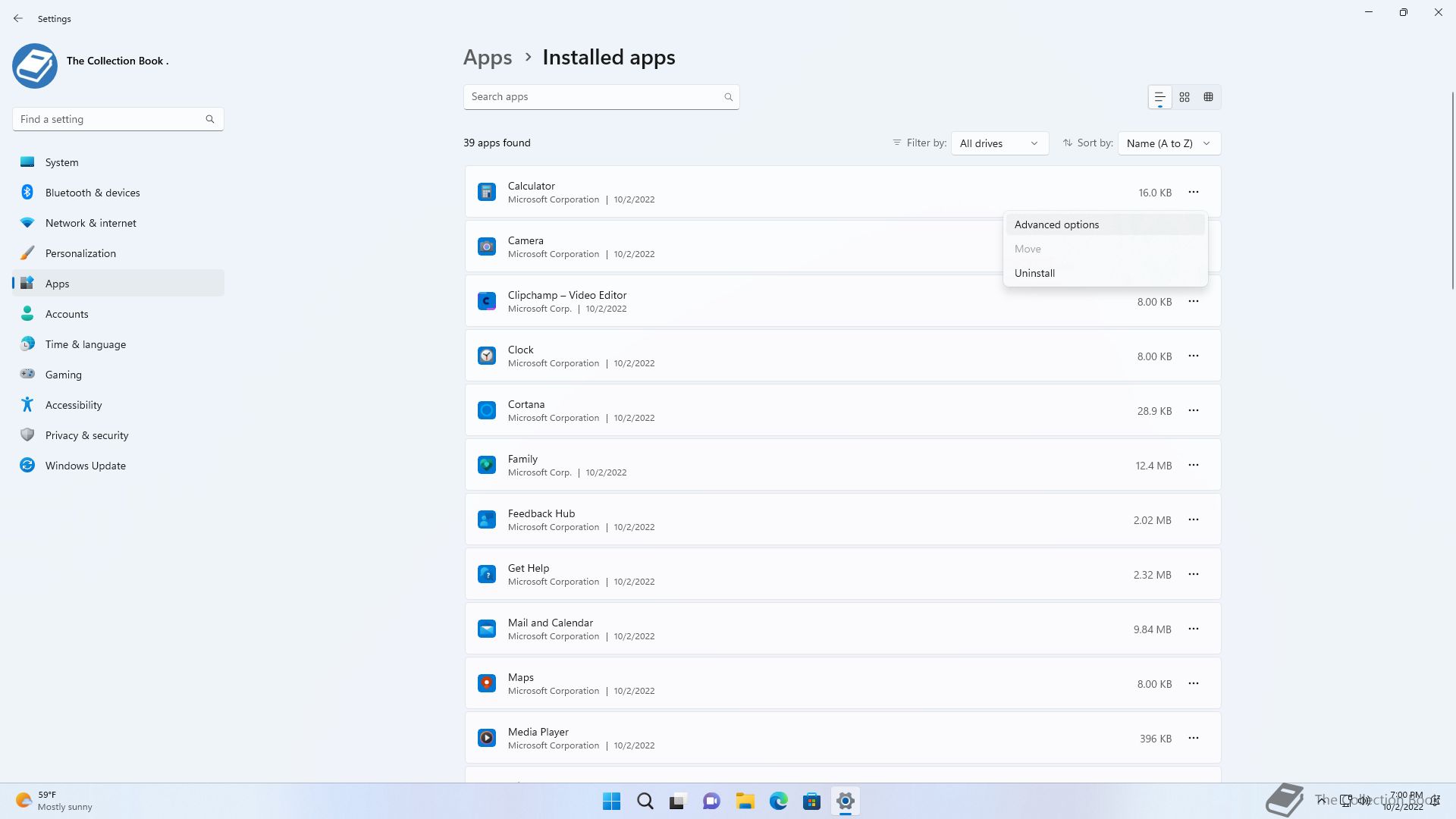Viewport: 1456px width, 819px height.
Task: Go back using the Settings back arrow
Action: (18, 18)
